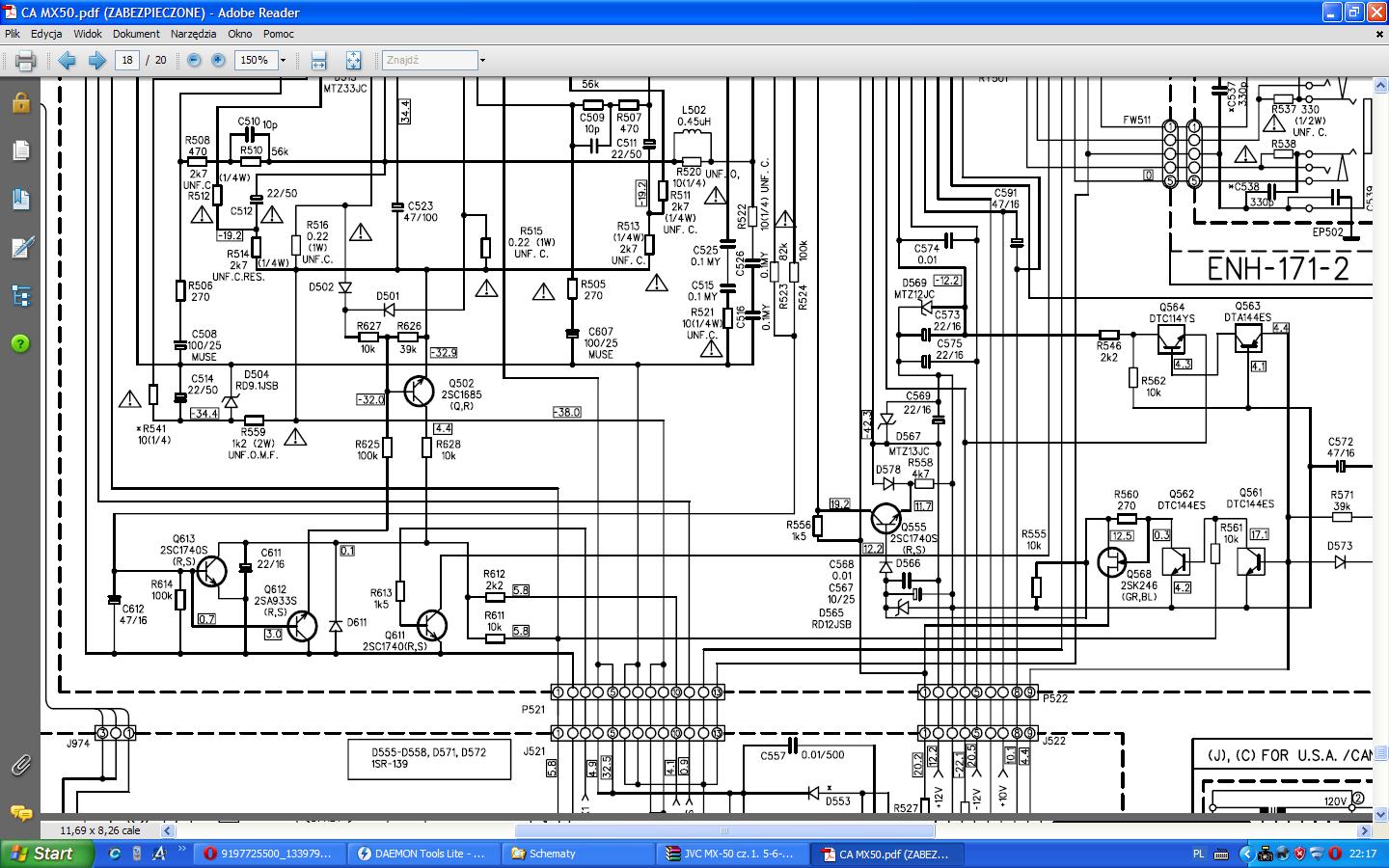Print the document using the printer icon
Screen dimensions: 1389x868
tap(25, 61)
